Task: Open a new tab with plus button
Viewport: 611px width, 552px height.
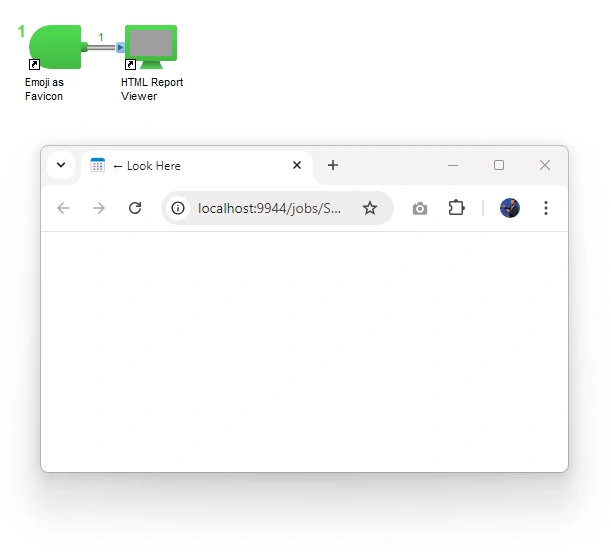Action: (x=333, y=165)
